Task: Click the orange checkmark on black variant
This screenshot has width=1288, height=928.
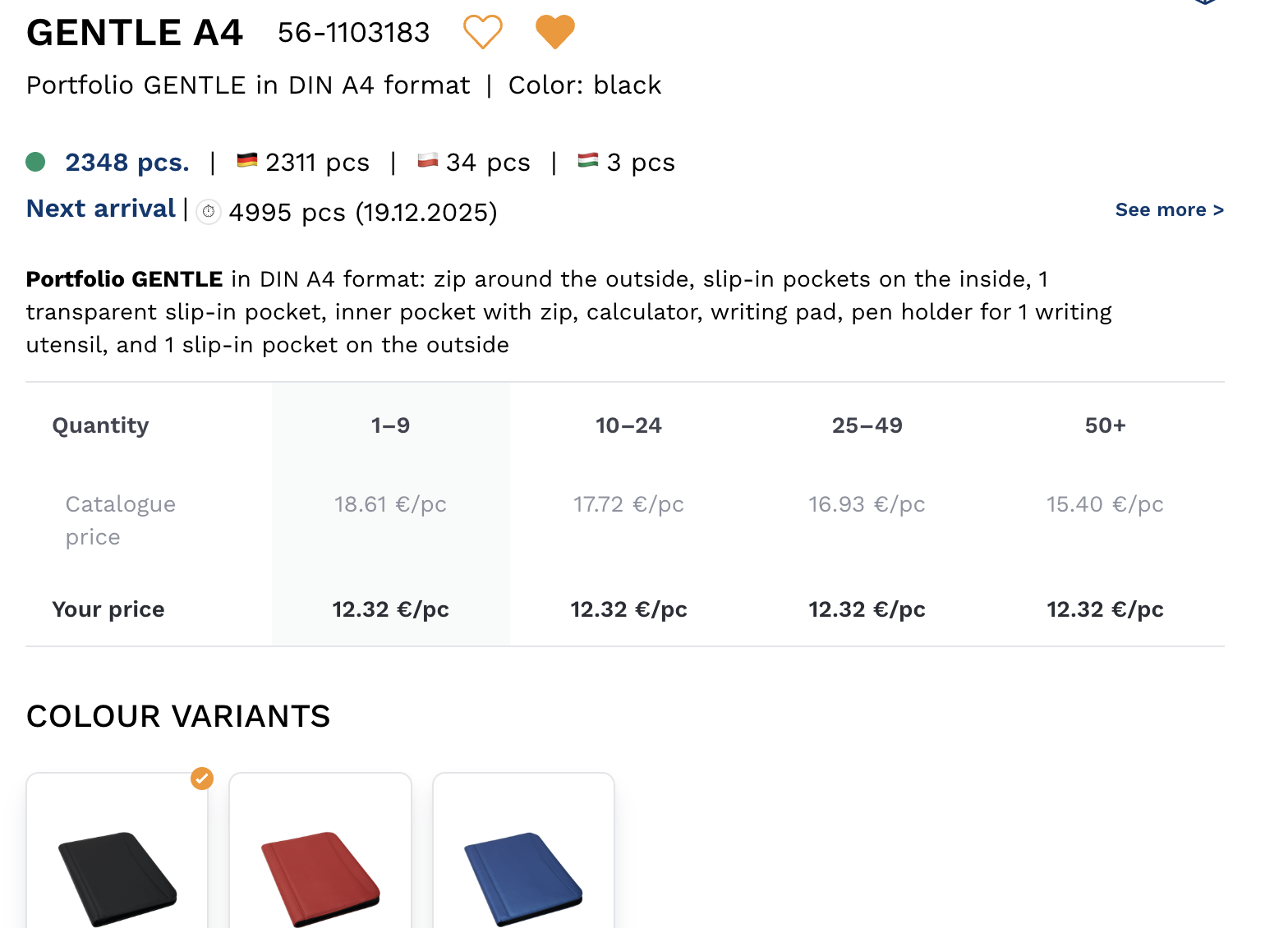Action: (x=202, y=778)
